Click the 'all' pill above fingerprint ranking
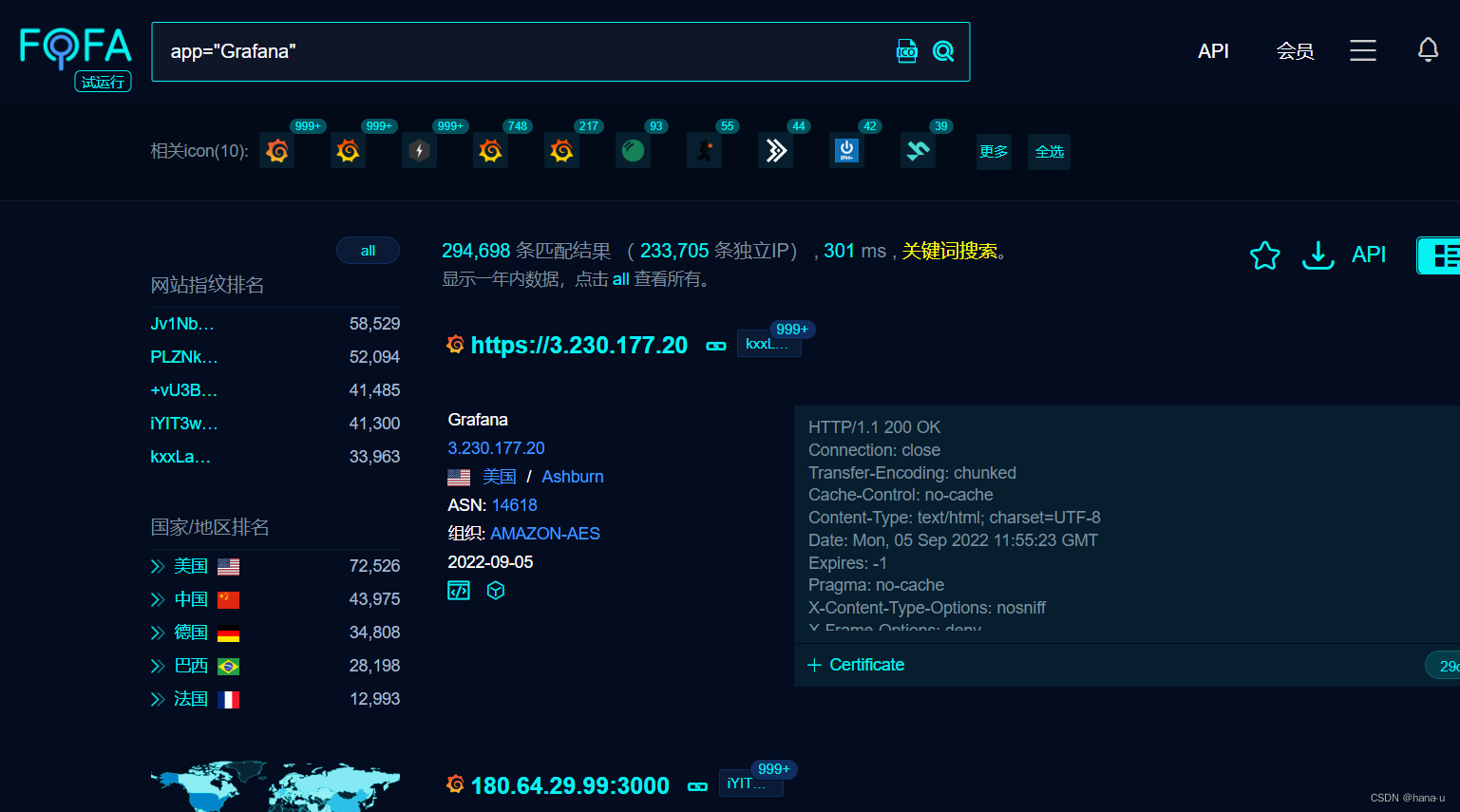Image resolution: width=1460 pixels, height=812 pixels. pyautogui.click(x=368, y=251)
